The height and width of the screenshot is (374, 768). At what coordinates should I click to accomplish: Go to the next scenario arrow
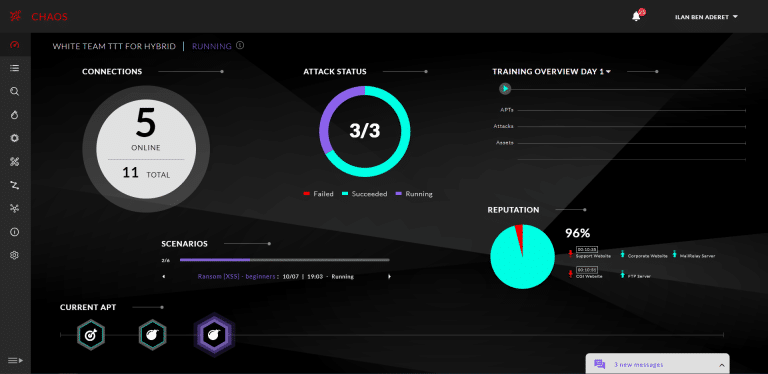[390, 277]
